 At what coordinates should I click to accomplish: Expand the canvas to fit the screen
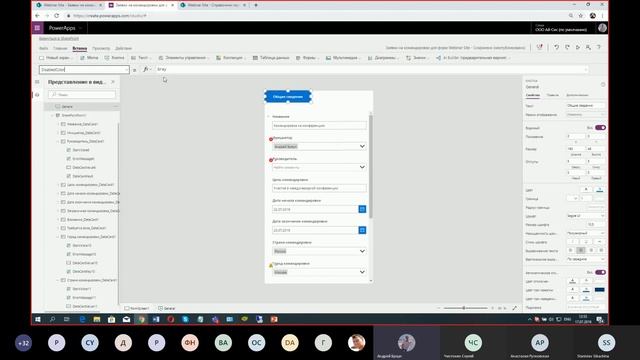(514, 308)
